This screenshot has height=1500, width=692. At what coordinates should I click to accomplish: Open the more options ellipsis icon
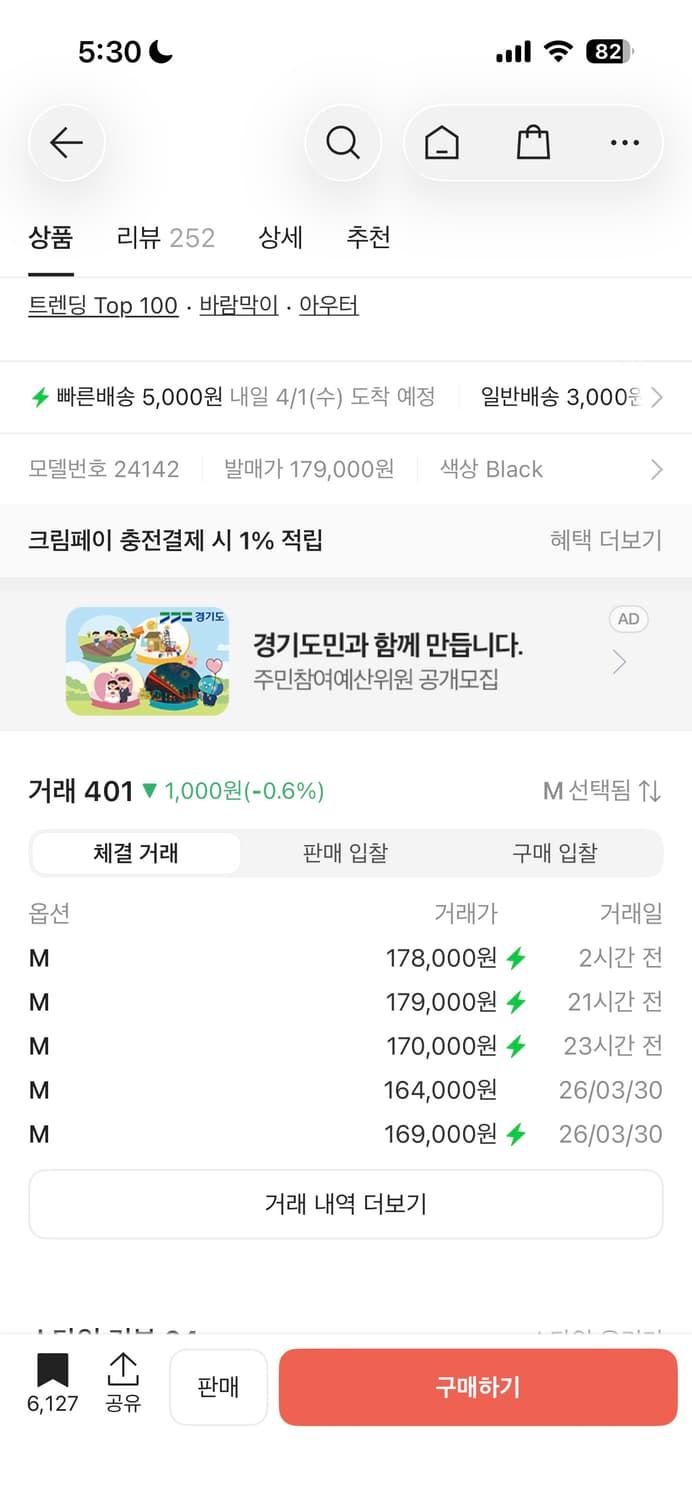click(x=623, y=142)
